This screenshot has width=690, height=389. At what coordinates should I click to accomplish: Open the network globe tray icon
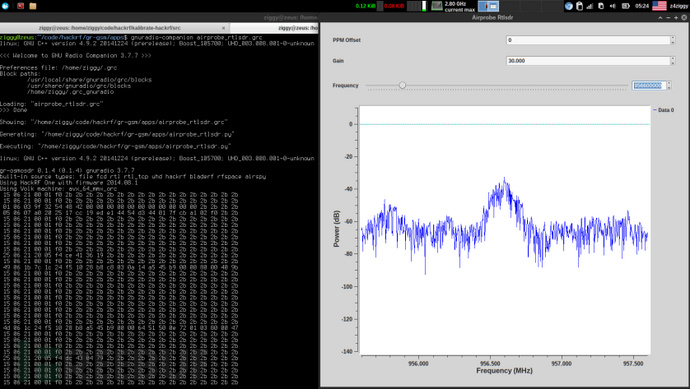pos(569,6)
